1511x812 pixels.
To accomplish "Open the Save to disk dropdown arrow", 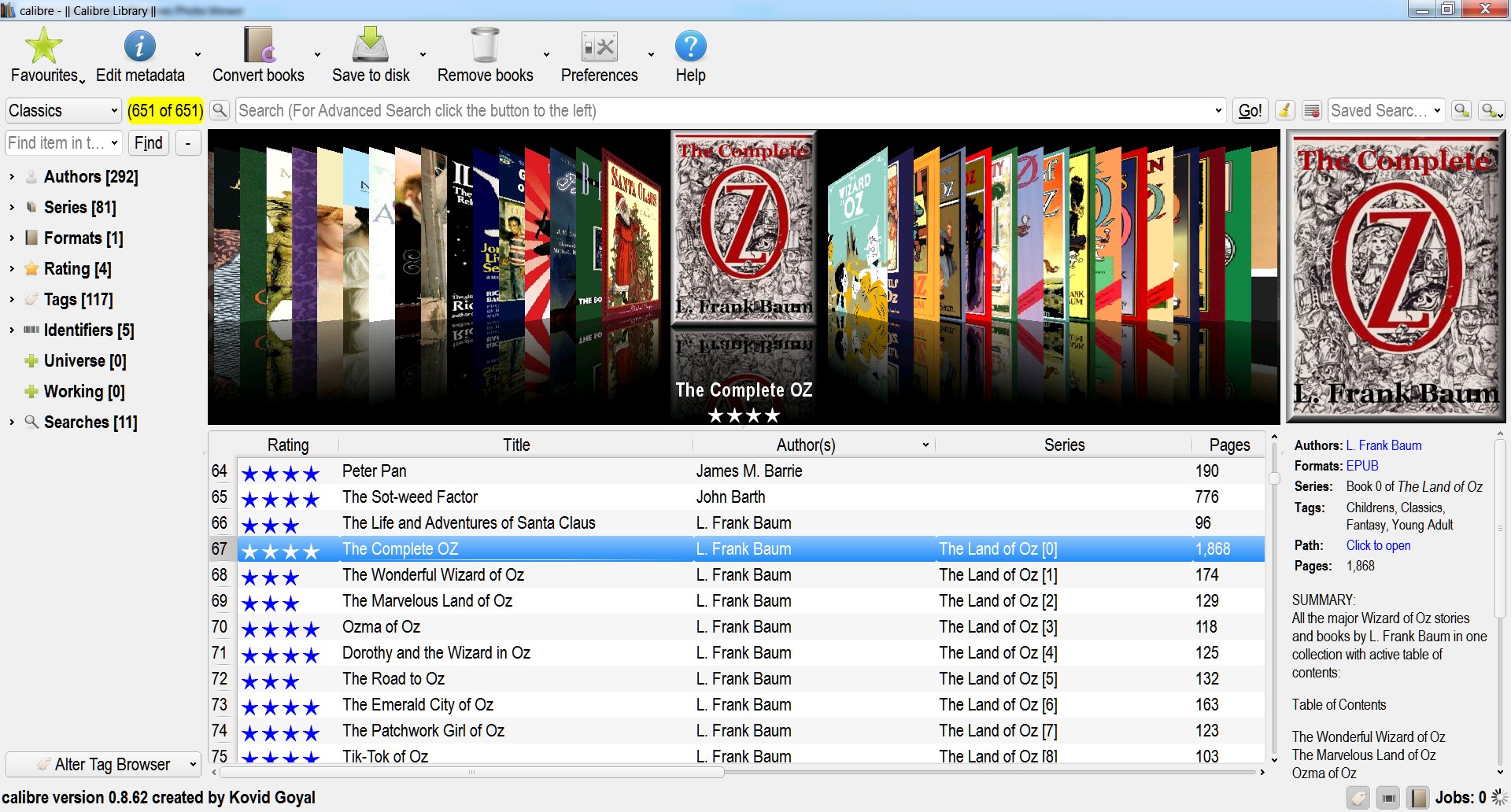I will click(423, 54).
